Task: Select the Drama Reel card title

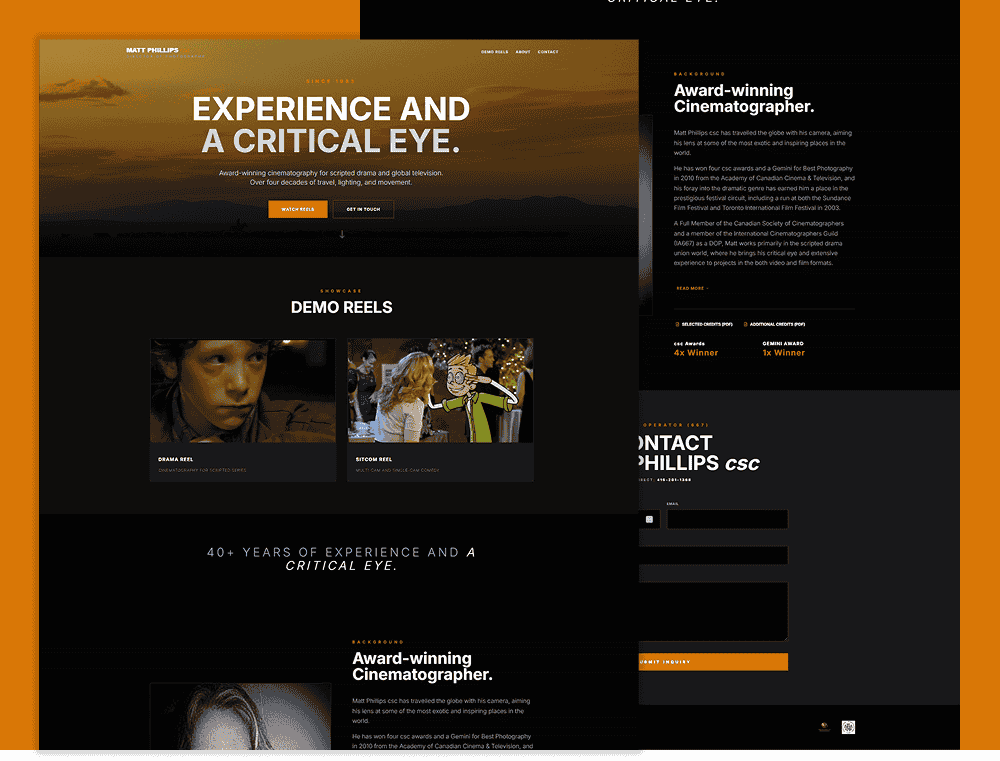Action: pyautogui.click(x=175, y=459)
